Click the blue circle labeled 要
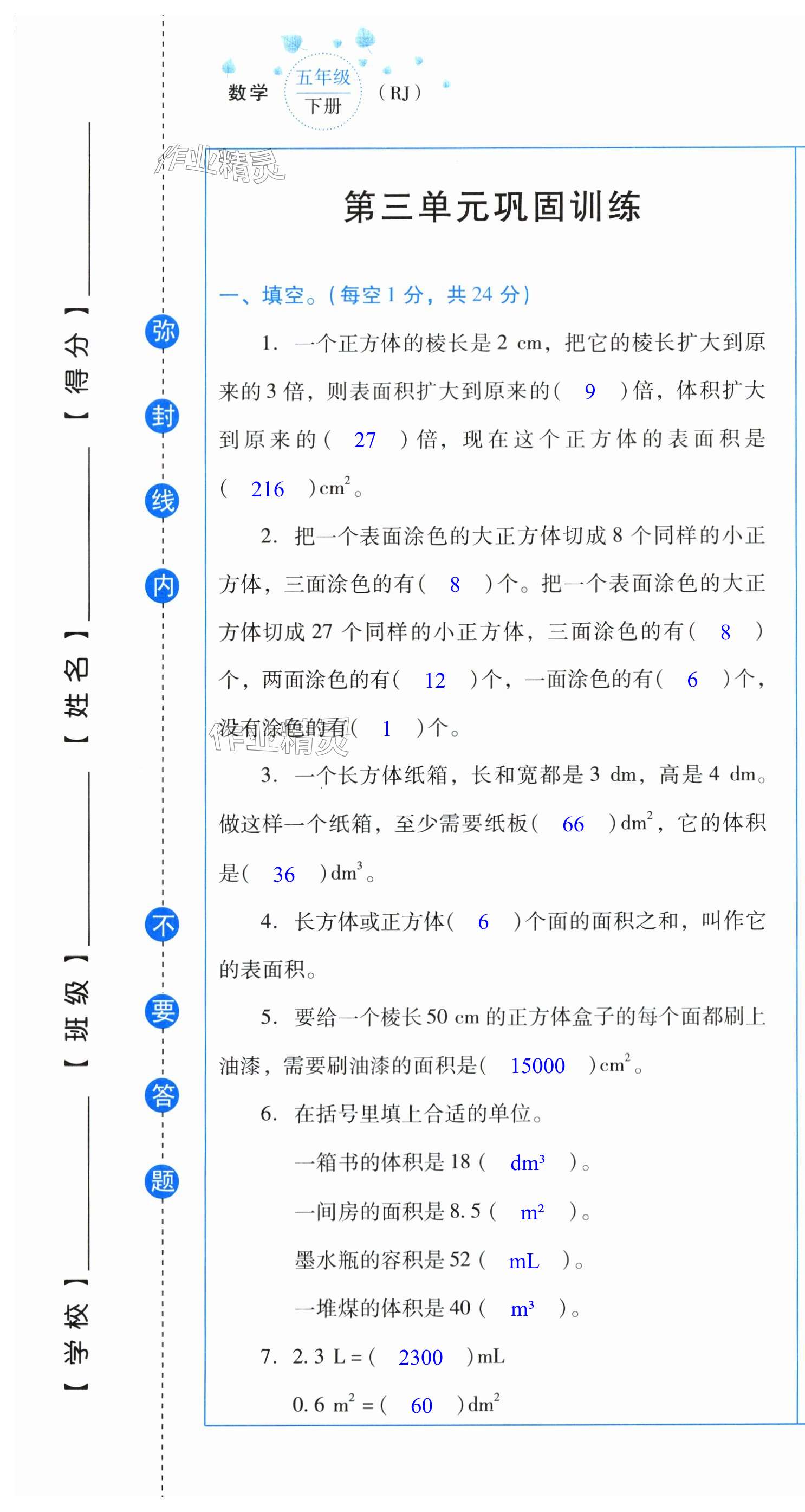The height and width of the screenshot is (1512, 805). (163, 1011)
